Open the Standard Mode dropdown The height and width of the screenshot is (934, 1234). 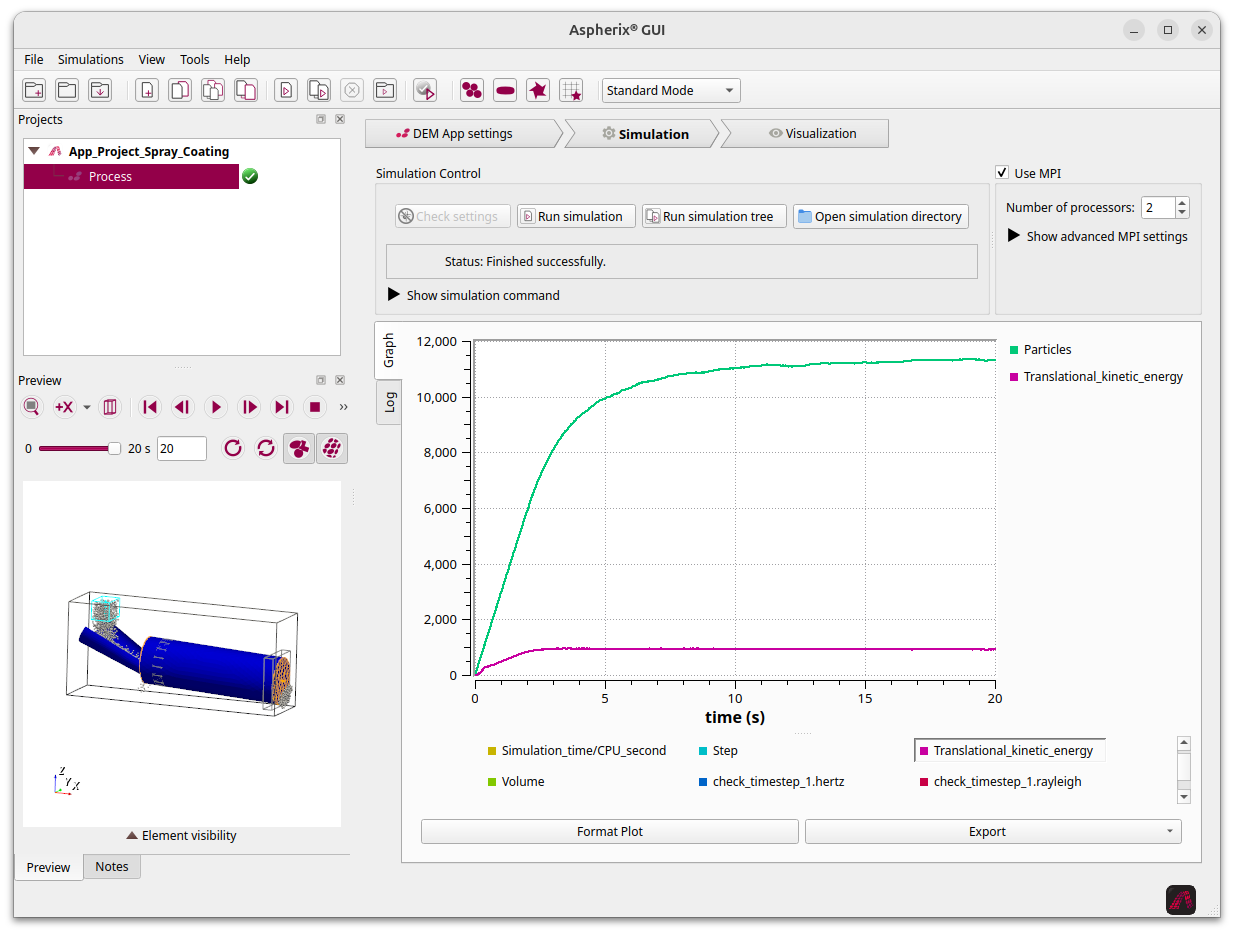(x=671, y=90)
